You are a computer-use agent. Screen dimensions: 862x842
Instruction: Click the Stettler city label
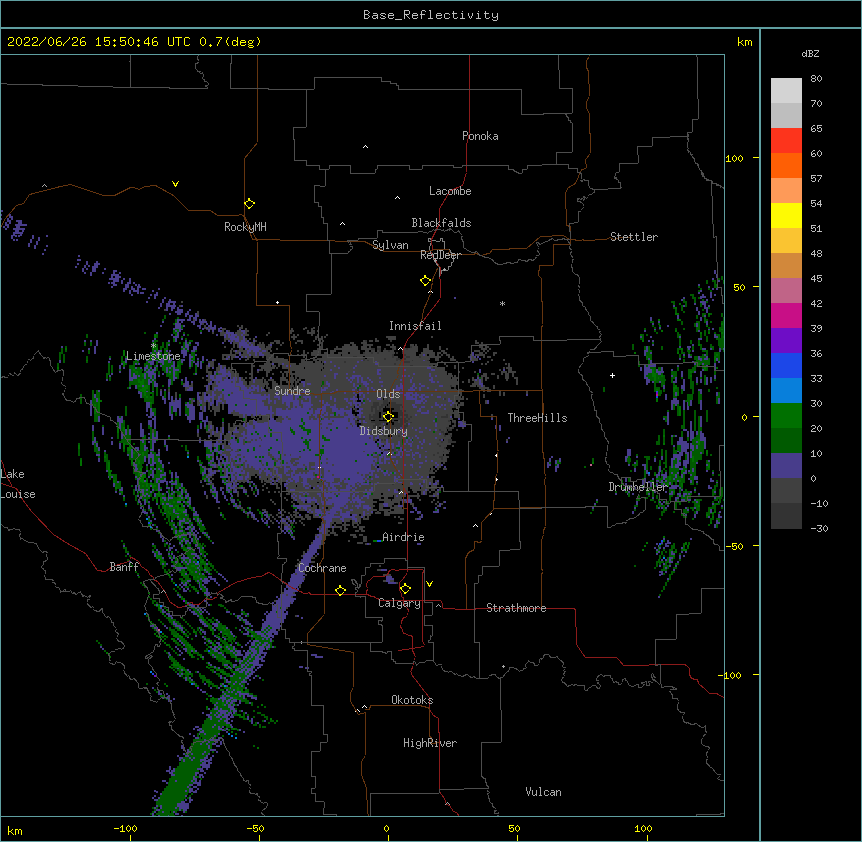[634, 237]
